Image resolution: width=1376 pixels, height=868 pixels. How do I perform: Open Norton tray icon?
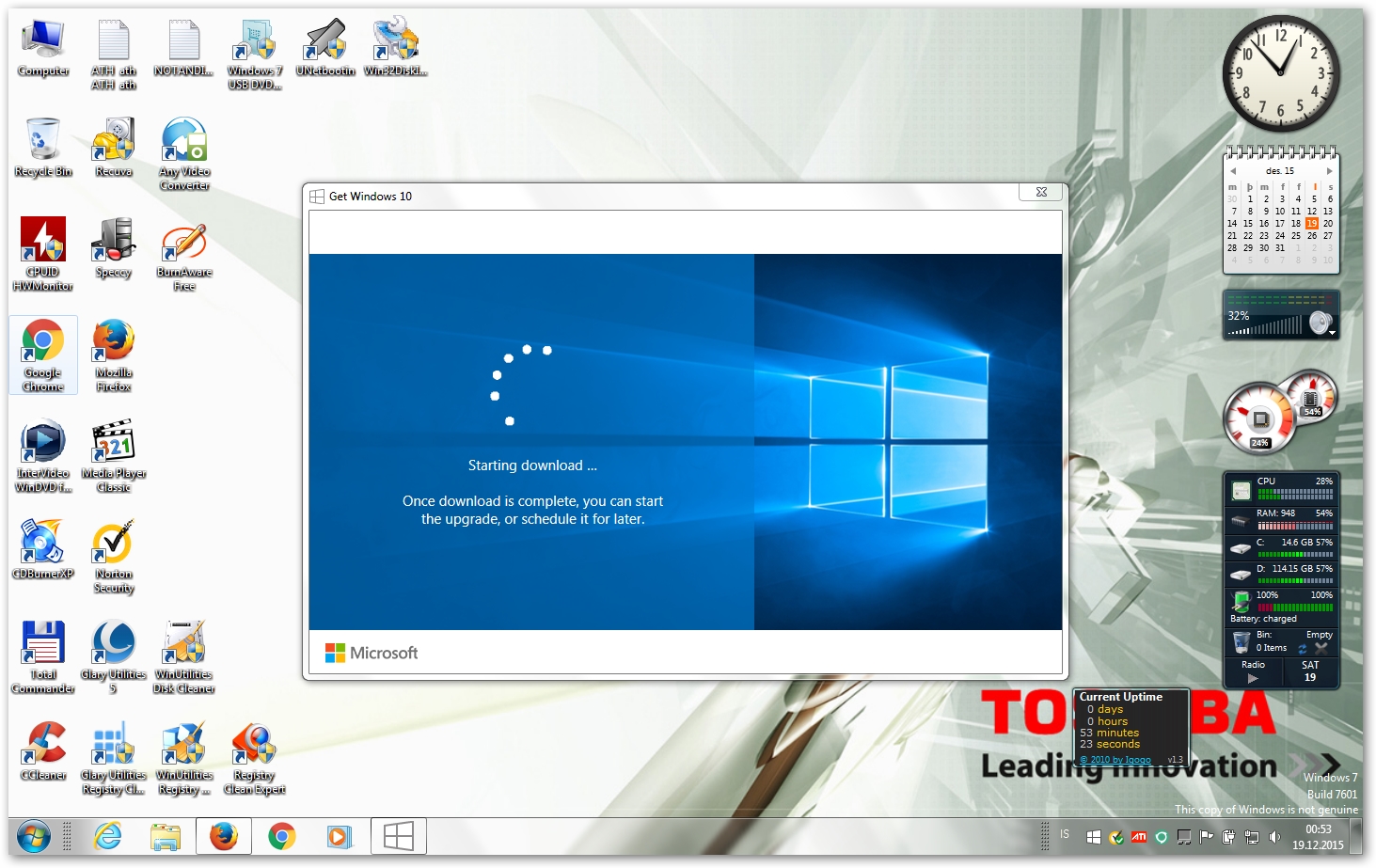(x=1115, y=837)
